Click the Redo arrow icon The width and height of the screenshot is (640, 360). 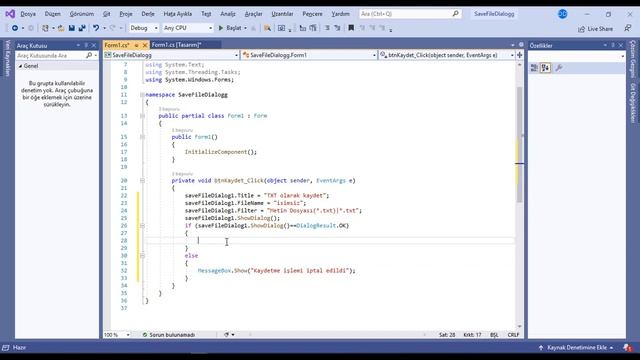coord(113,28)
